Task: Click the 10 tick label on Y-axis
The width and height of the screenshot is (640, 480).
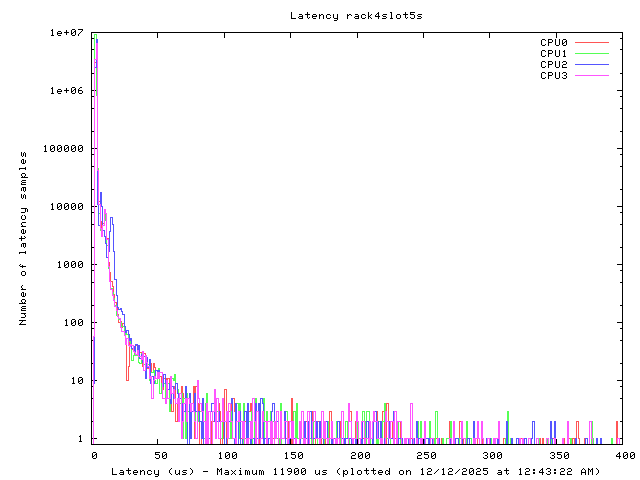Action: pyautogui.click(x=78, y=381)
